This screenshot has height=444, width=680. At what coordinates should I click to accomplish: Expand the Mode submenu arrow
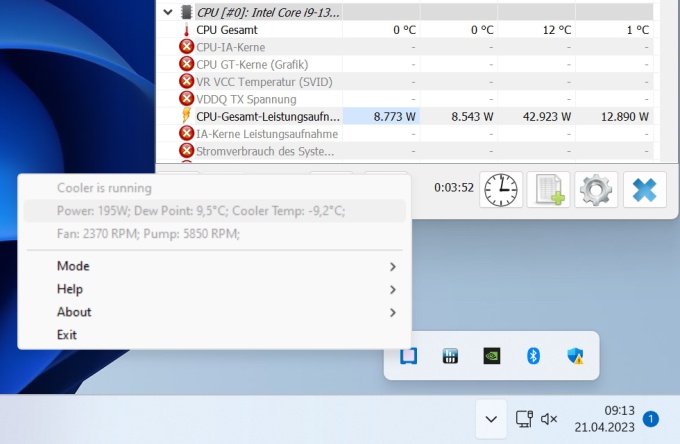tap(392, 267)
